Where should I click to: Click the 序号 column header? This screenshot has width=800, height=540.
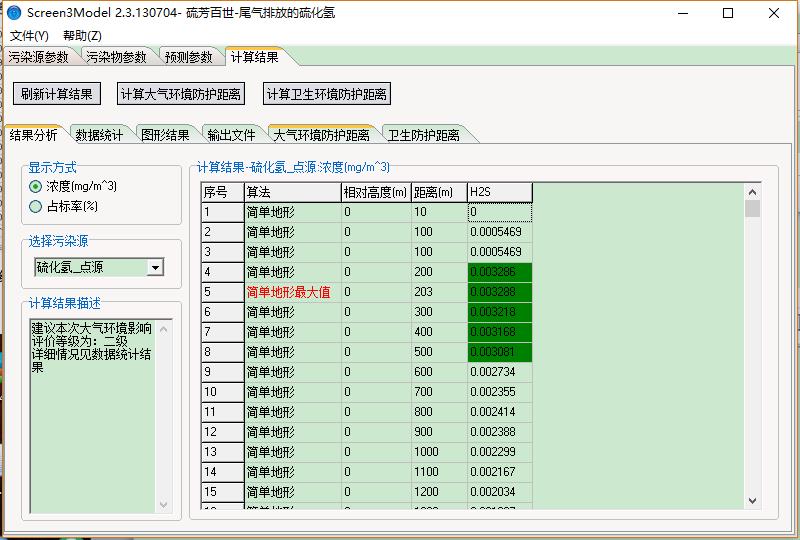[x=223, y=192]
